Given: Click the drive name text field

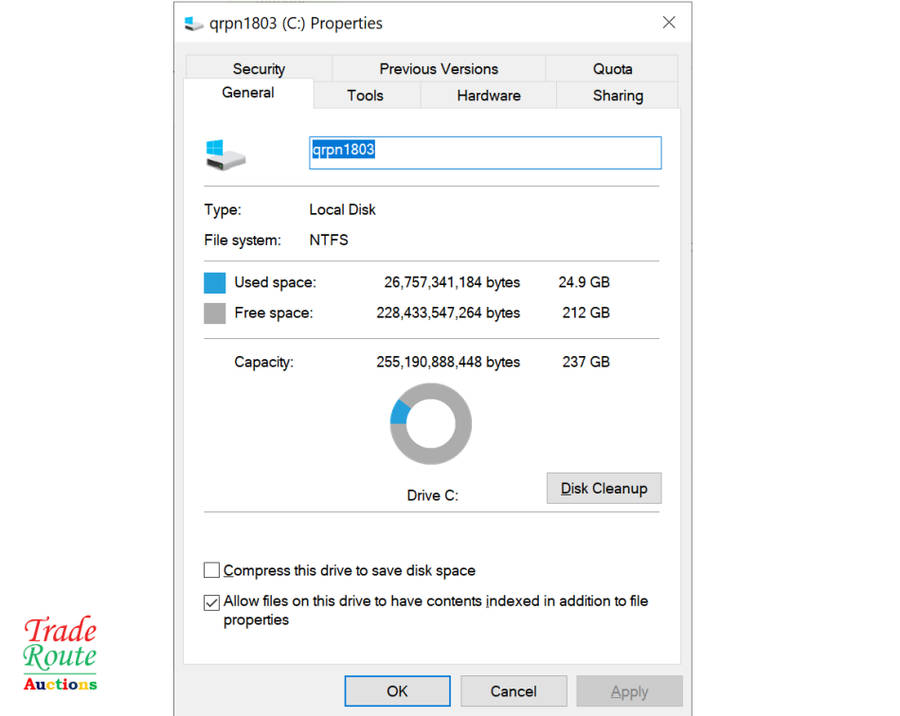Looking at the screenshot, I should pyautogui.click(x=485, y=152).
